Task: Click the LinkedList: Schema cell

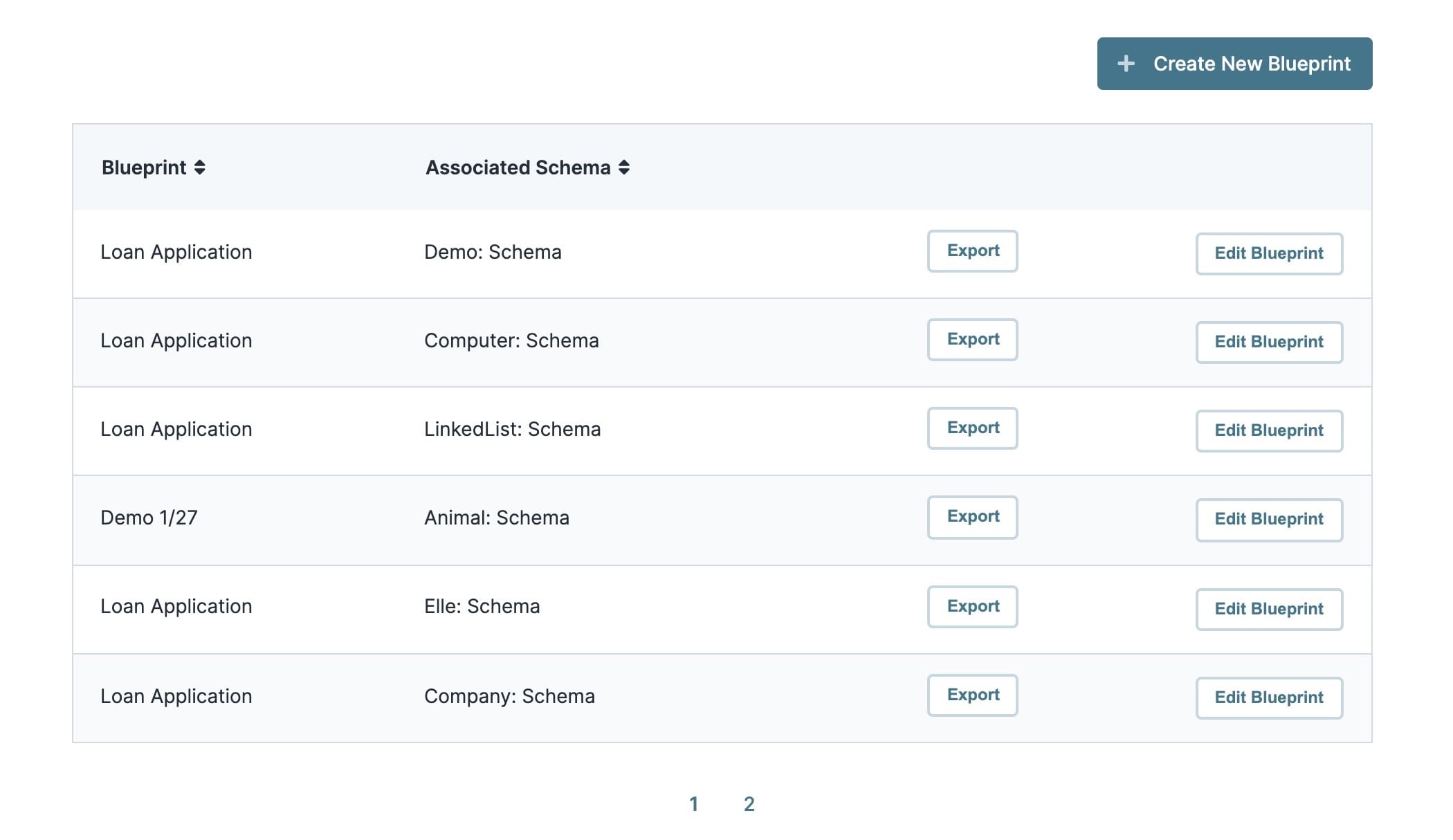Action: [x=512, y=429]
